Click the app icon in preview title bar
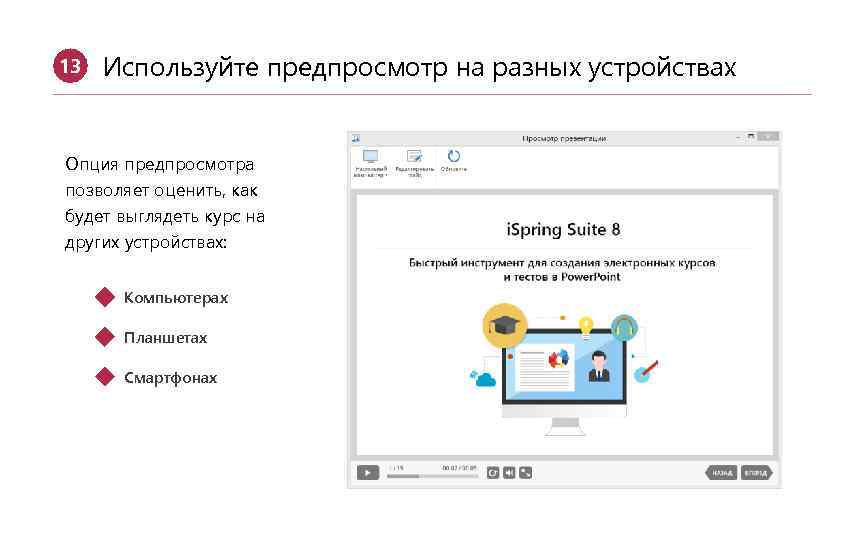Screen dimensions: 864x540 tap(356, 138)
